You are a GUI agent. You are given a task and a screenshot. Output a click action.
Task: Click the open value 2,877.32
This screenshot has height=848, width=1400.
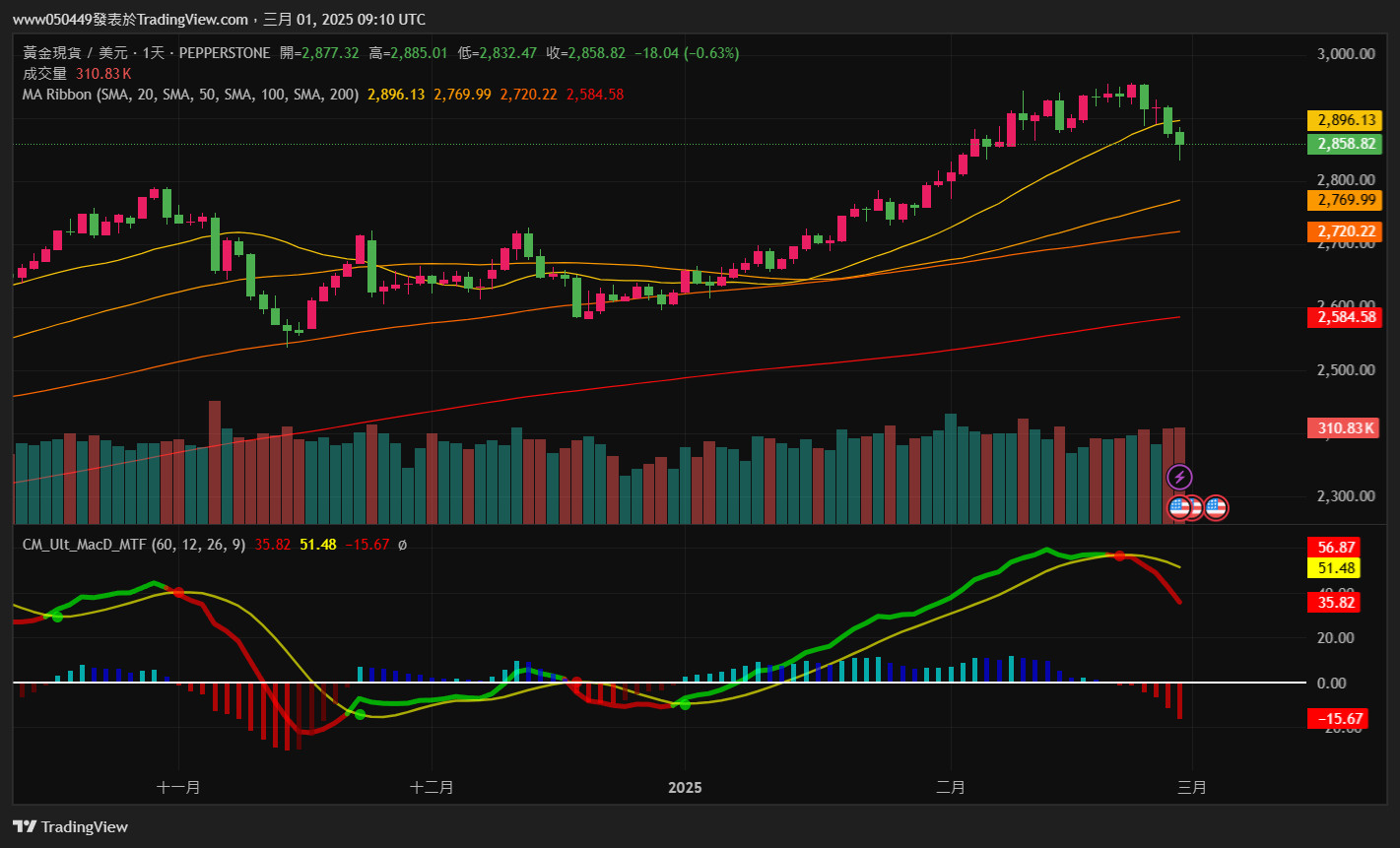coord(330,52)
